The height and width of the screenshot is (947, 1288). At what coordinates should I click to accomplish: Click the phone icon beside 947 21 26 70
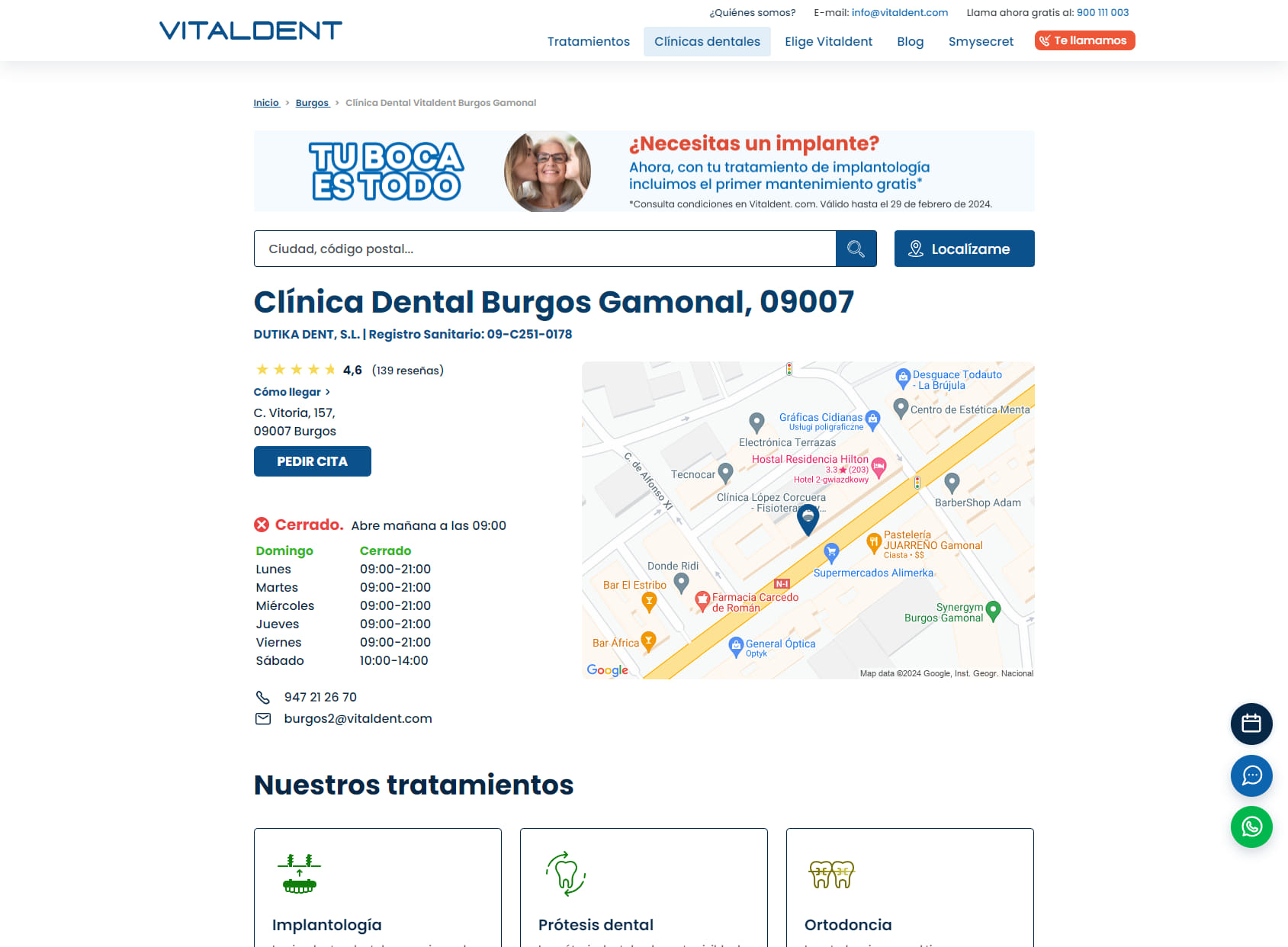pos(263,697)
